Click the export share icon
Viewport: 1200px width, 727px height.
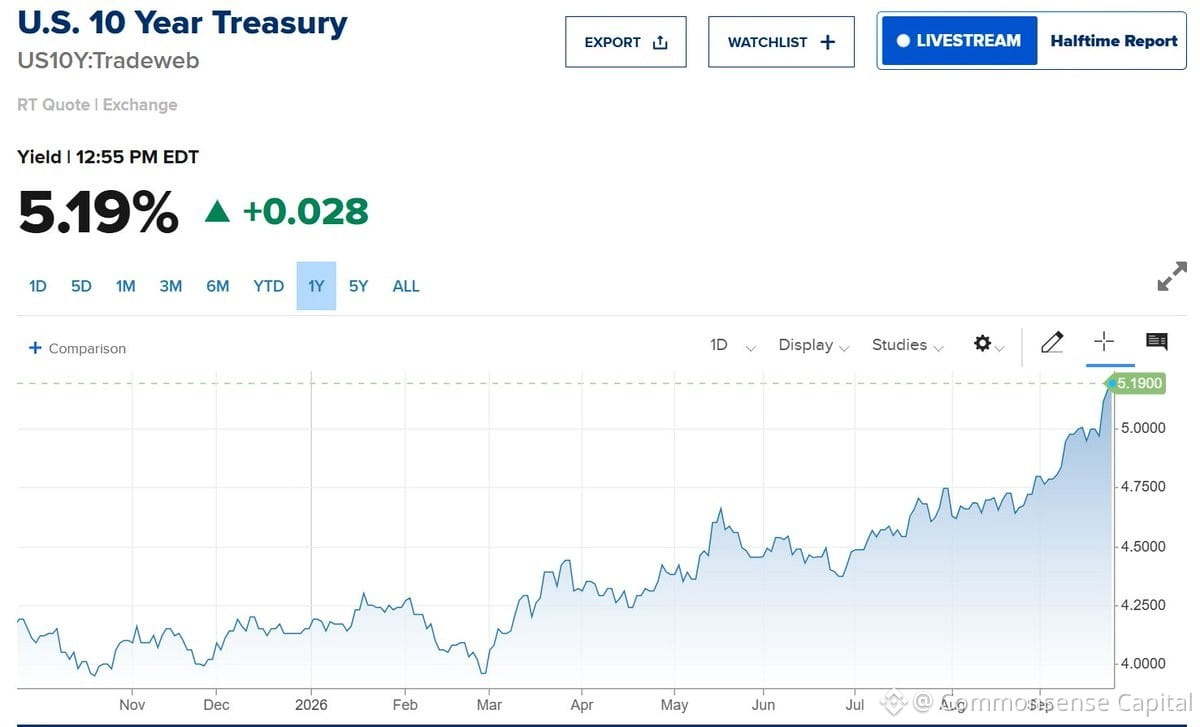(x=659, y=42)
